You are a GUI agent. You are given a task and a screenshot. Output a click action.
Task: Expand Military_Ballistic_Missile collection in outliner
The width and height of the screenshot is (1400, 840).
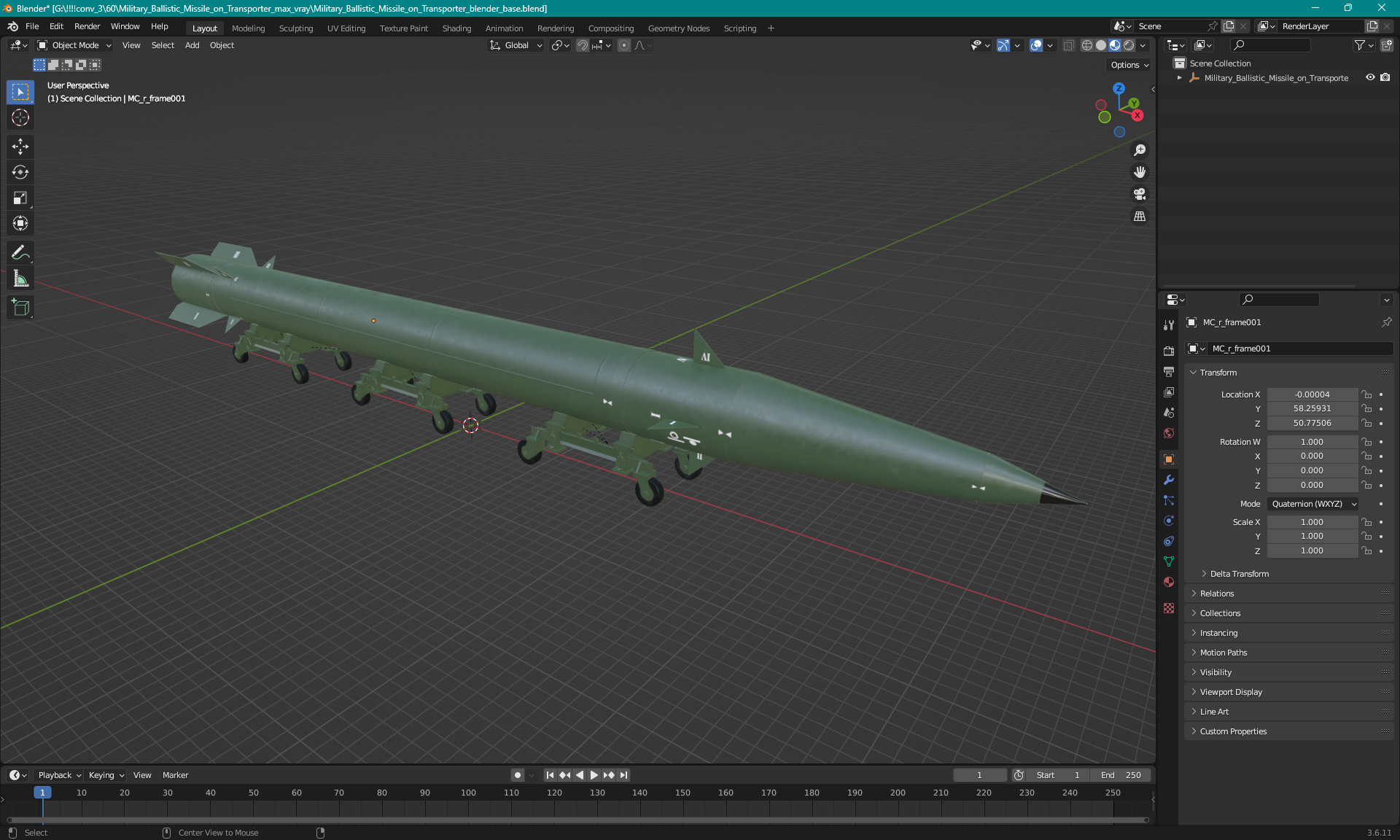tap(1180, 77)
